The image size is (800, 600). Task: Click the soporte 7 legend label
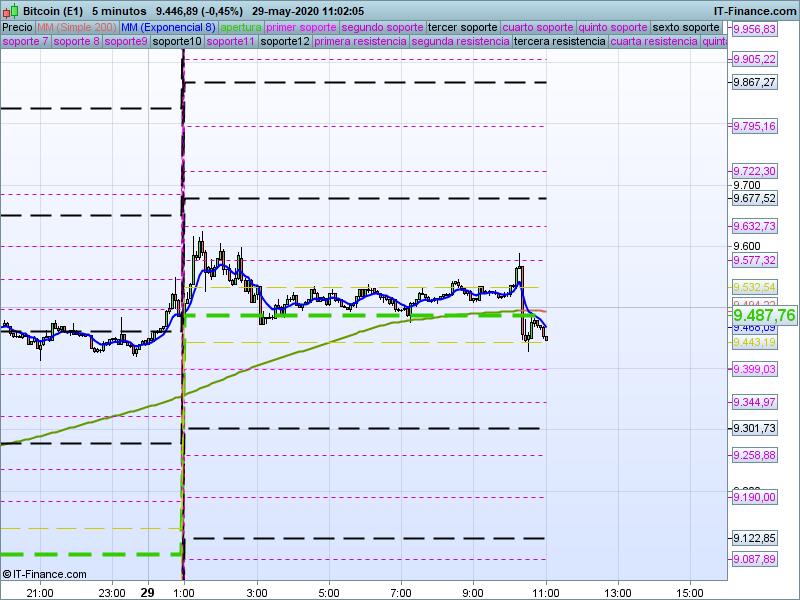25,41
